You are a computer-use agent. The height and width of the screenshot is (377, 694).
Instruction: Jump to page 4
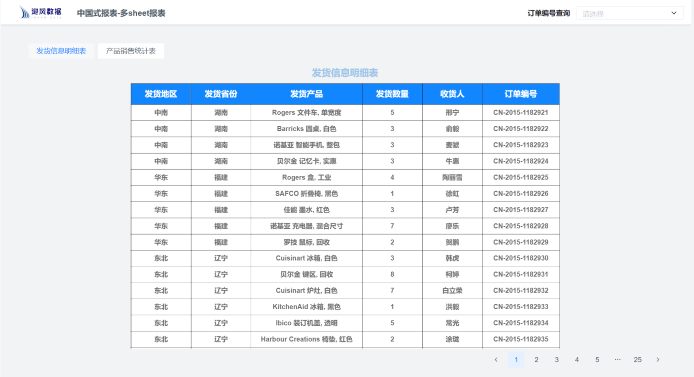tap(577, 360)
